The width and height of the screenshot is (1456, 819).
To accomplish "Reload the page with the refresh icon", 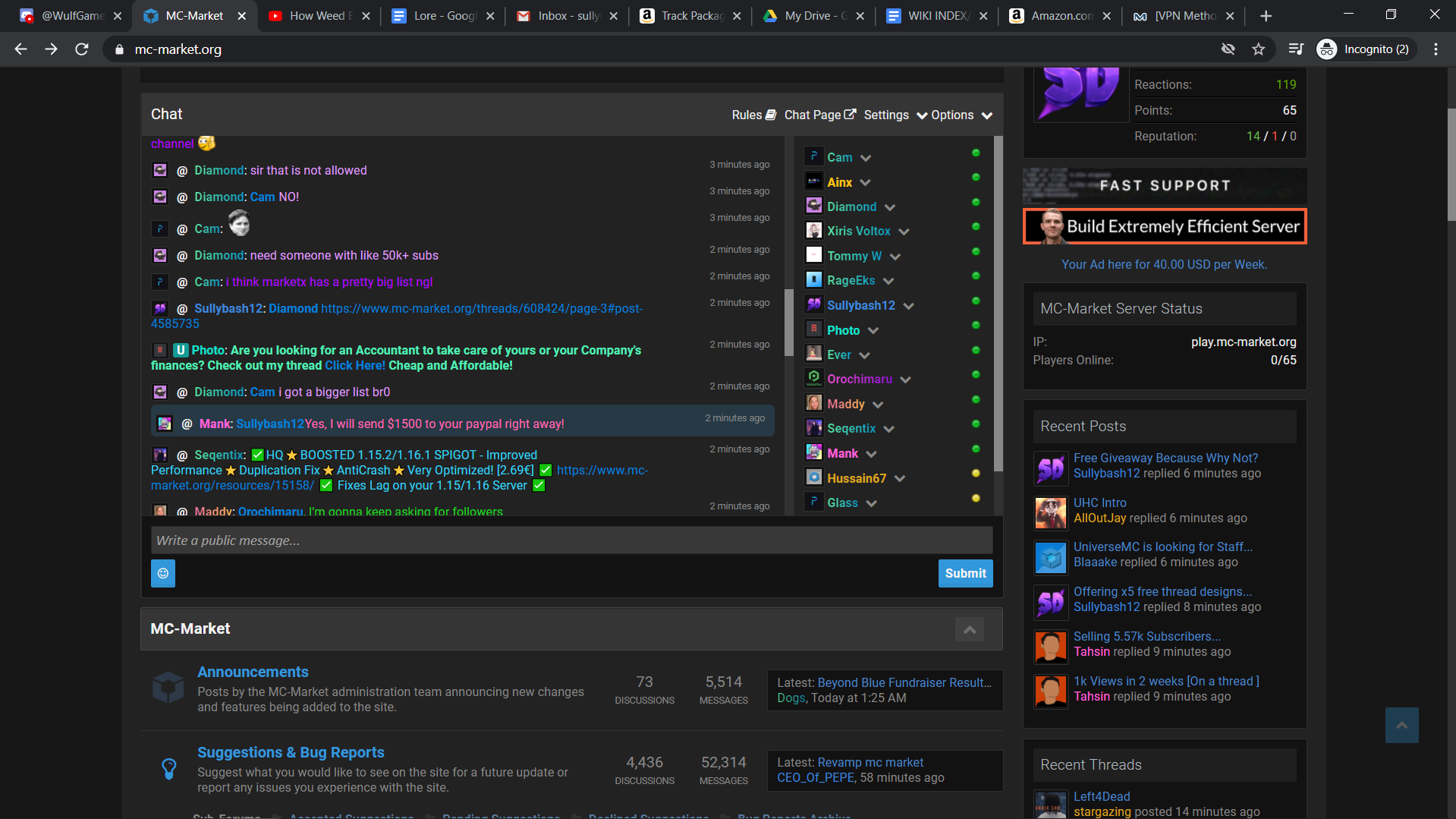I will (82, 49).
